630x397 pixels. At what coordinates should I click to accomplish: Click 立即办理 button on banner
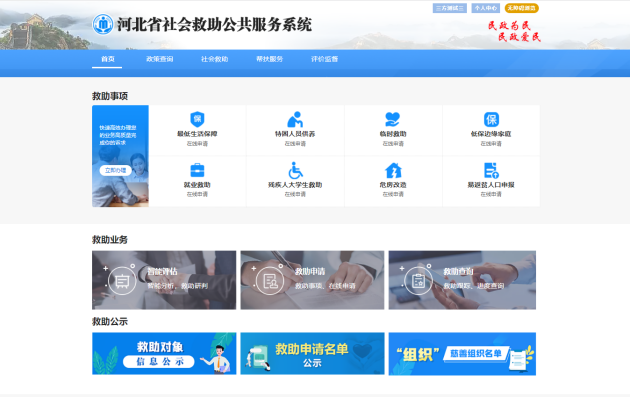[x=115, y=170]
